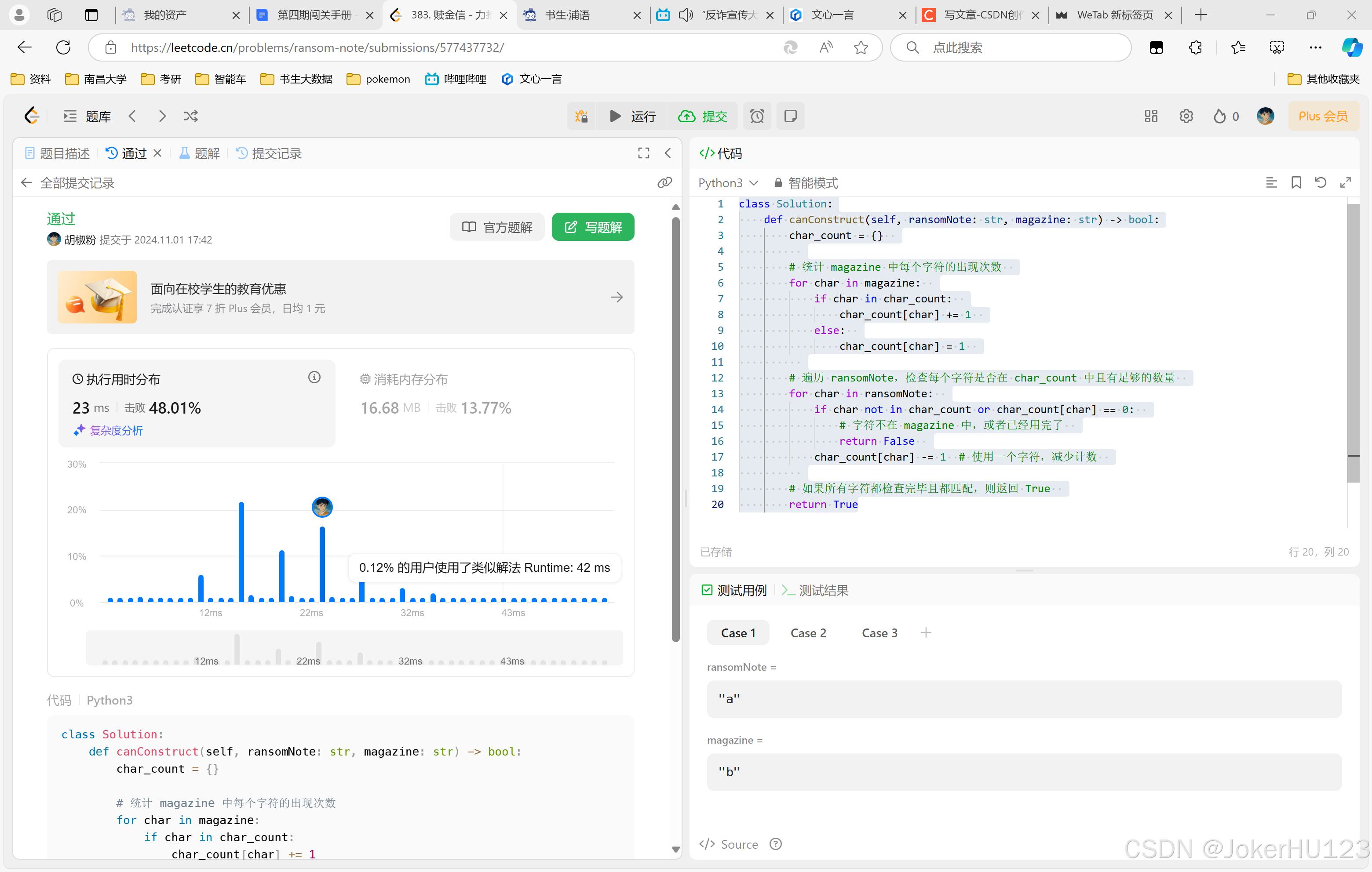Screen dimensions: 1372x872
Task: Collapse the left description panel
Action: pos(667,153)
